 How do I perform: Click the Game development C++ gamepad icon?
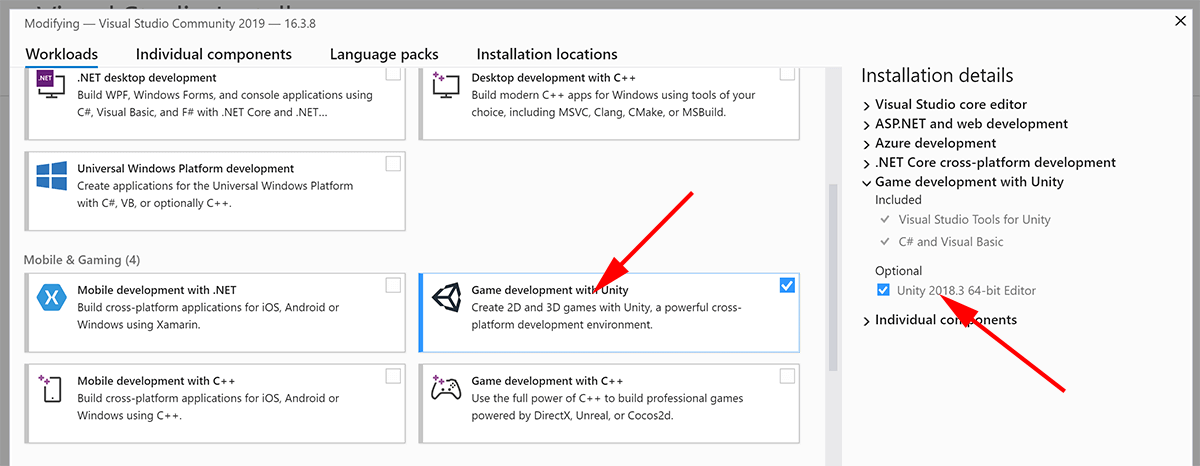(444, 388)
